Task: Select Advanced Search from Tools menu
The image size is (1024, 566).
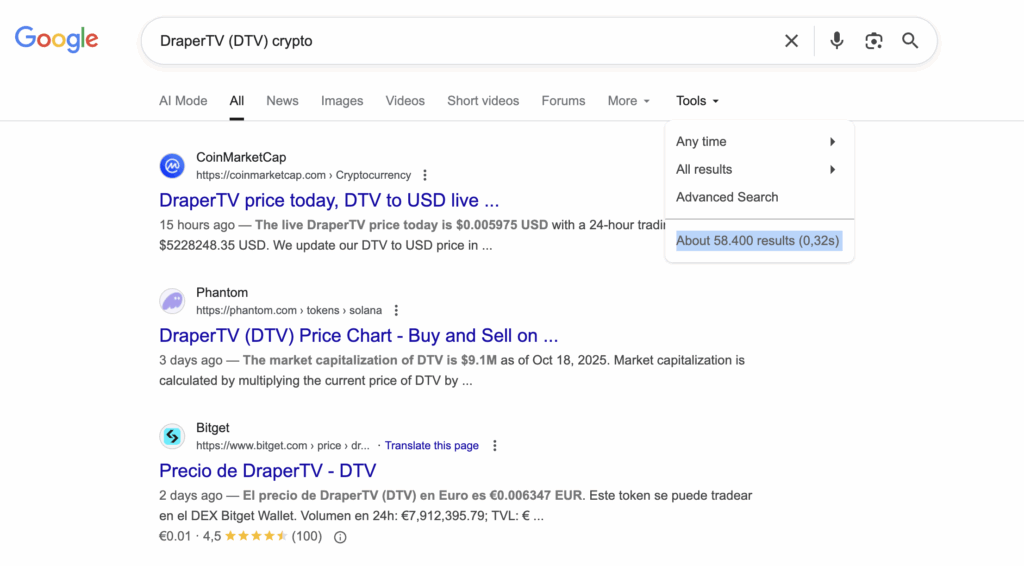Action: tap(727, 197)
